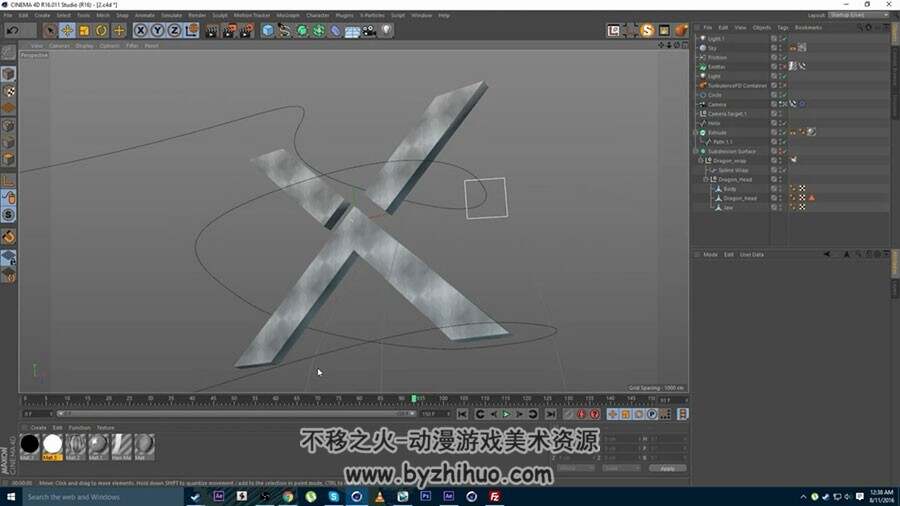Open the Objects menu in Object Manager
Screen dimensions: 900x506
[762, 28]
